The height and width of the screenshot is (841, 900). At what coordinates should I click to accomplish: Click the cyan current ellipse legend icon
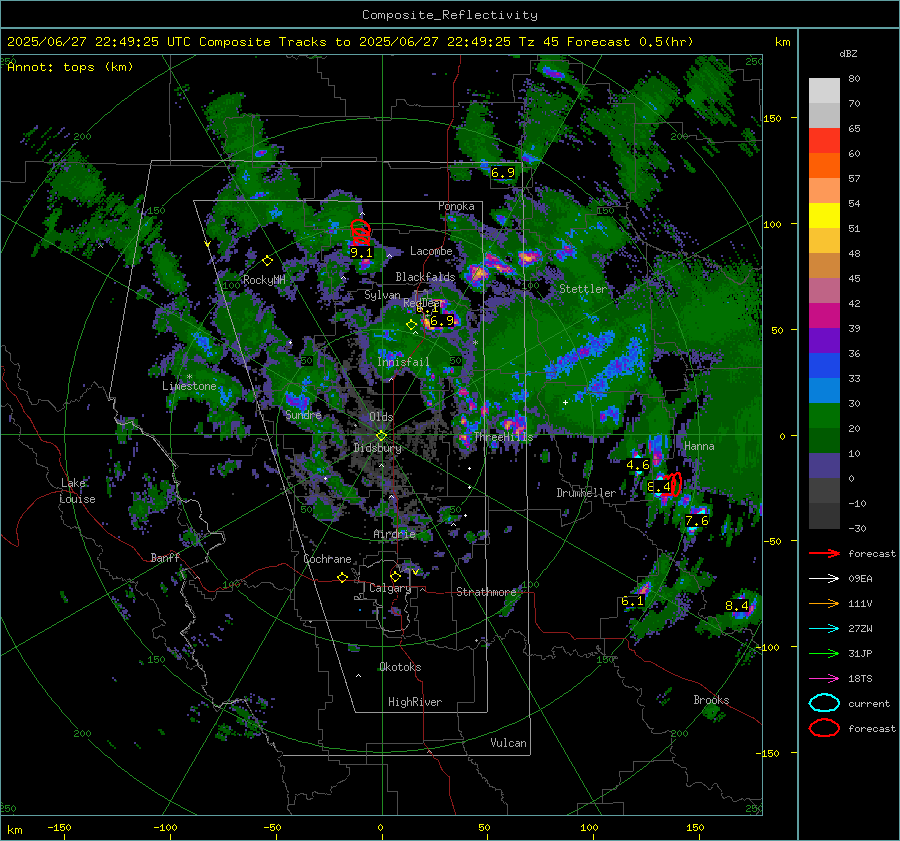click(824, 703)
